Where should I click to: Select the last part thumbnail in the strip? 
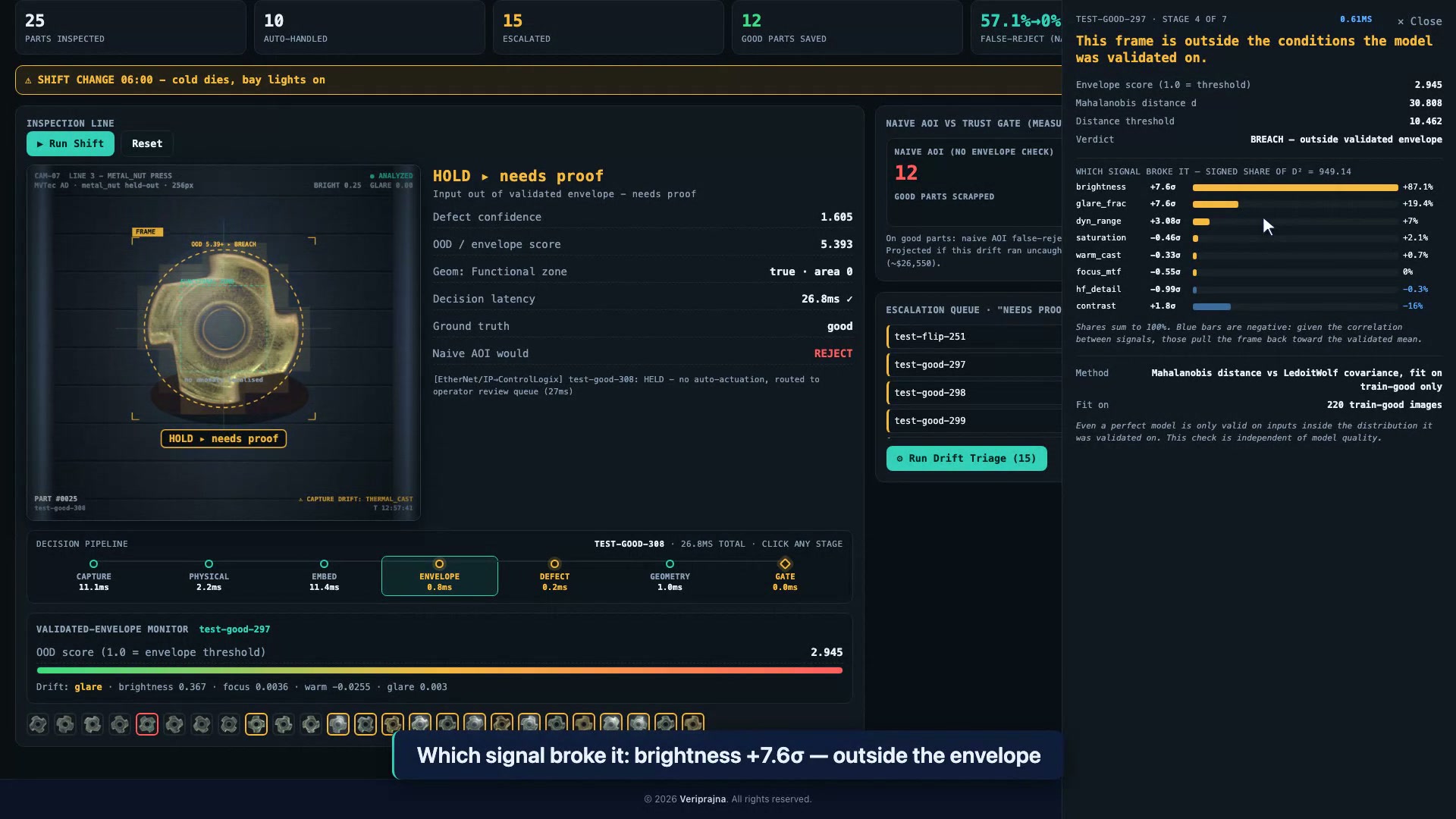[x=693, y=724]
